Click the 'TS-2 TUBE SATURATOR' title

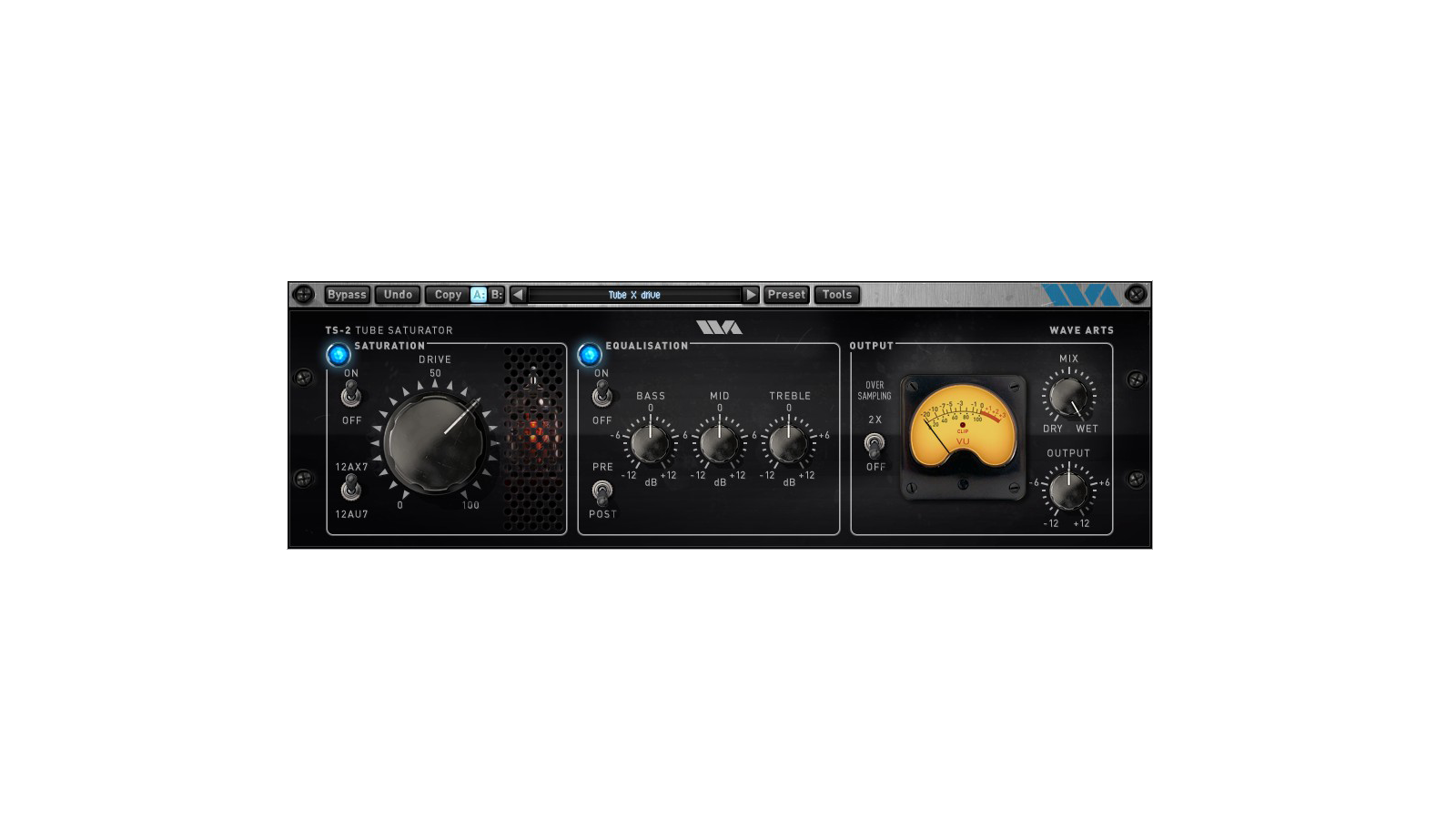coord(389,330)
